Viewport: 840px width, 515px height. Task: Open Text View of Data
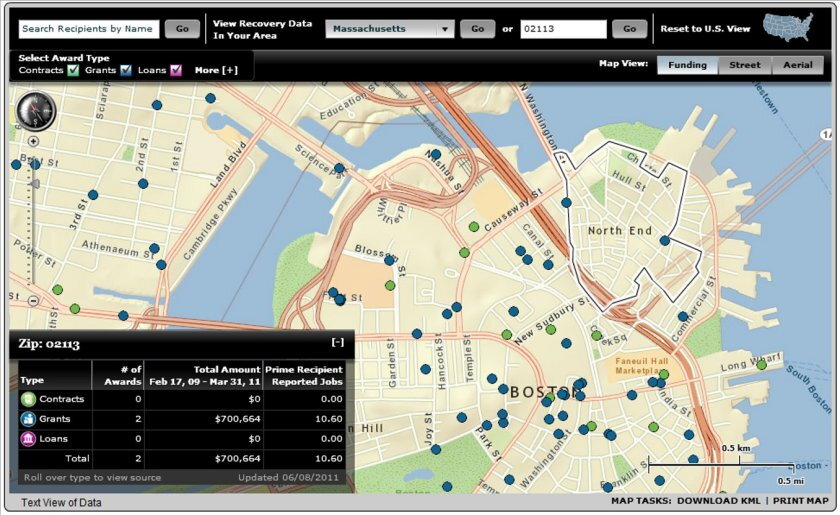point(61,503)
